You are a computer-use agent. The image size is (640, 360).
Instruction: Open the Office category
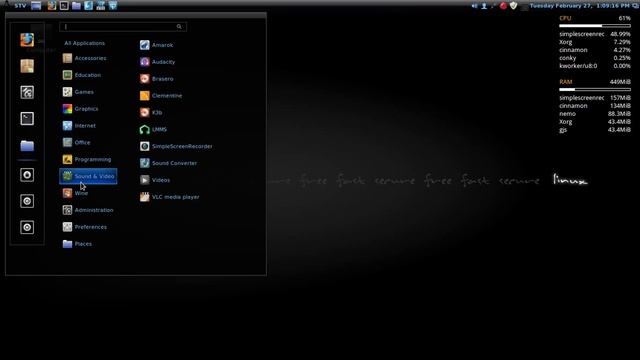77,142
